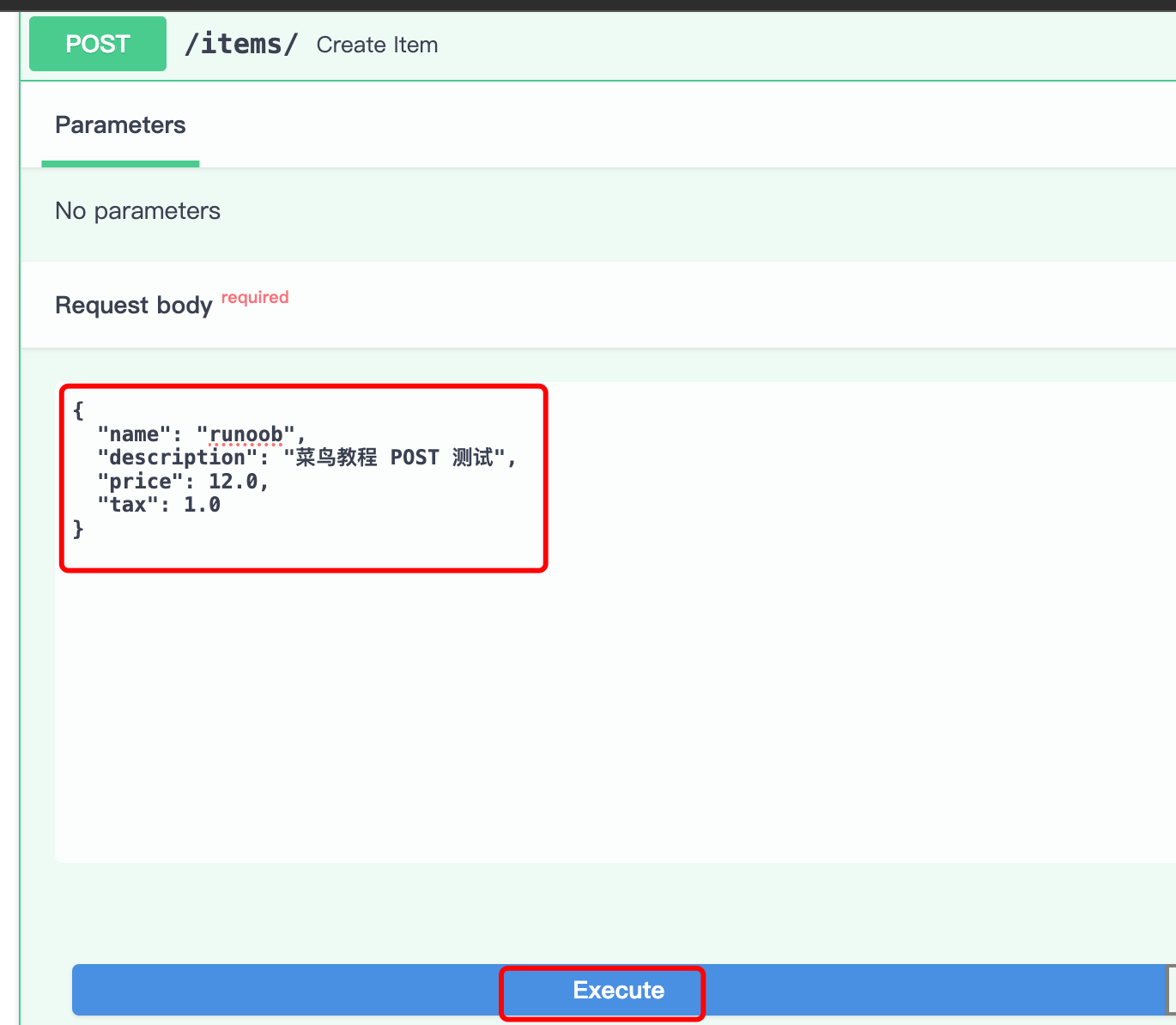Image resolution: width=1176 pixels, height=1025 pixels.
Task: Click the 菜鸟教程 POST 测试 description text
Action: coord(395,458)
